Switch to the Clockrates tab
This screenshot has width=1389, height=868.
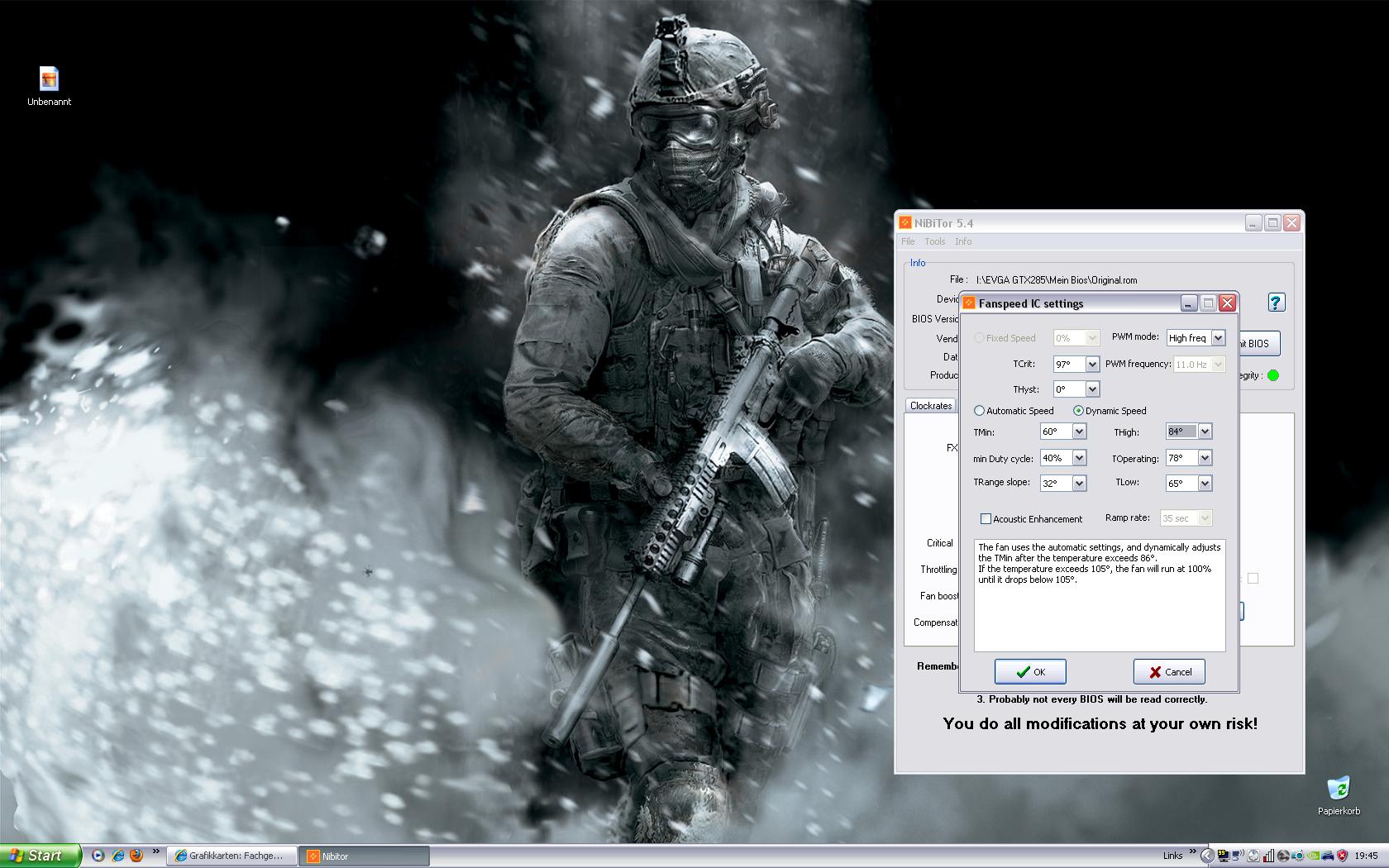click(931, 406)
